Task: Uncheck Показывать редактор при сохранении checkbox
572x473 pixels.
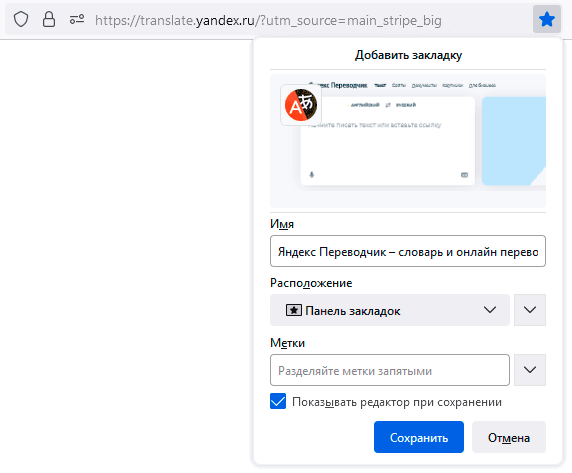Action: point(278,401)
